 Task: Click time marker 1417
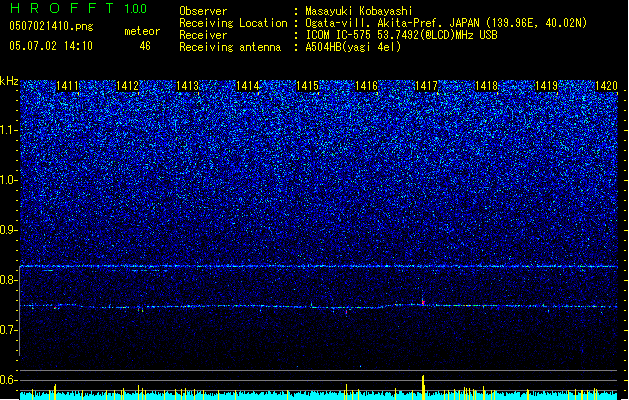pyautogui.click(x=426, y=86)
